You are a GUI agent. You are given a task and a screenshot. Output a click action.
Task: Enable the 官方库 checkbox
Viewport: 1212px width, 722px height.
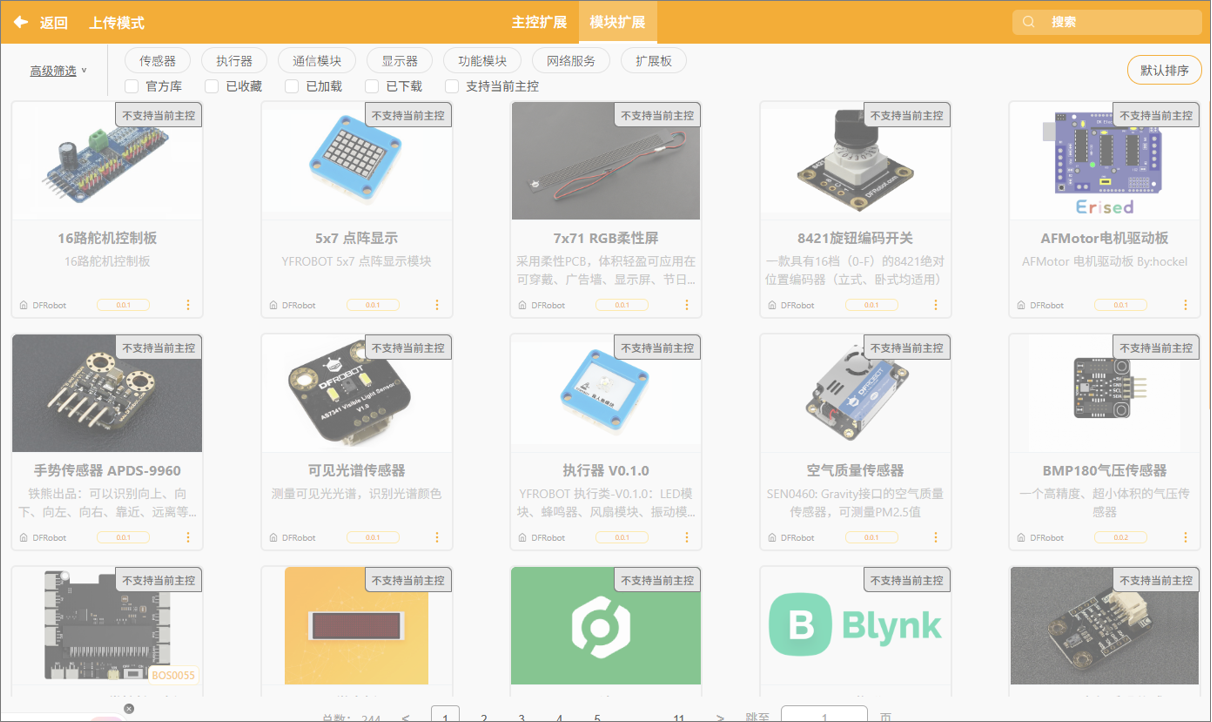click(132, 86)
